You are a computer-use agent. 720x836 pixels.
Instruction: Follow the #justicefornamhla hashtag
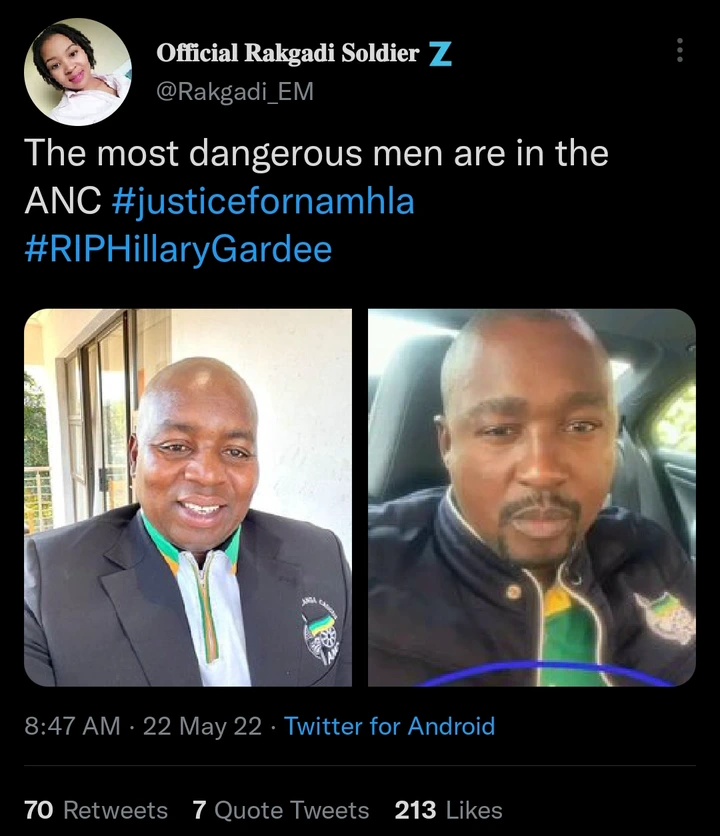coord(263,202)
